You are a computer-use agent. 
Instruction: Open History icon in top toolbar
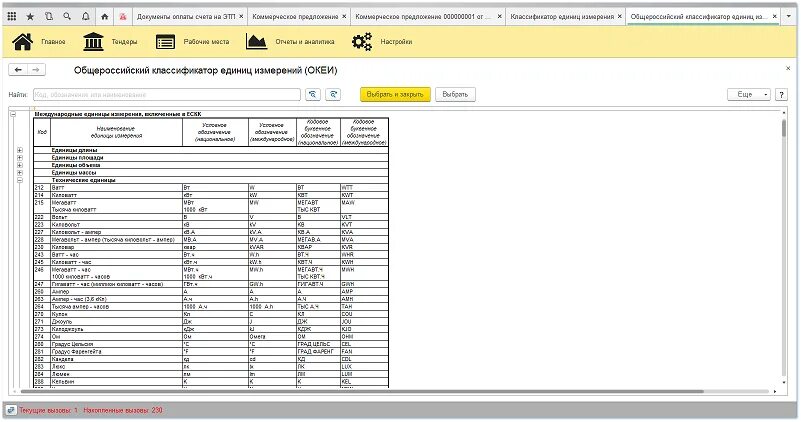coord(49,16)
